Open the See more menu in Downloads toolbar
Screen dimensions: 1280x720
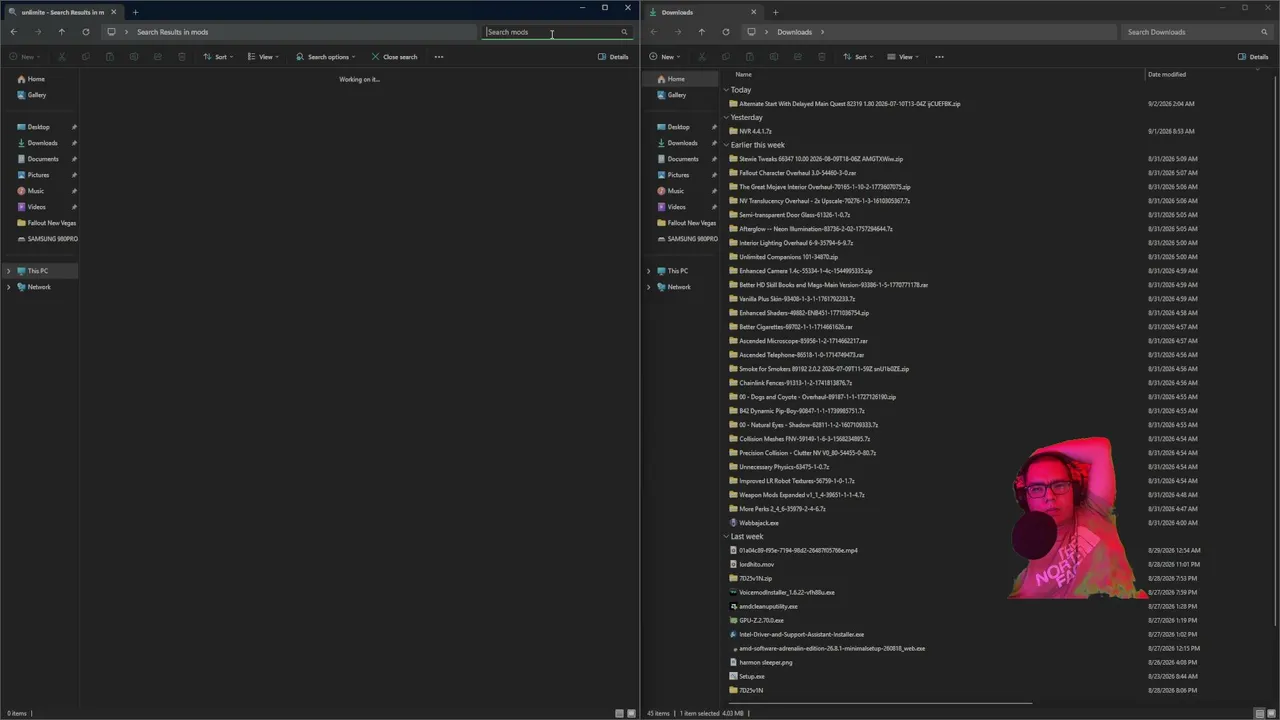point(939,57)
